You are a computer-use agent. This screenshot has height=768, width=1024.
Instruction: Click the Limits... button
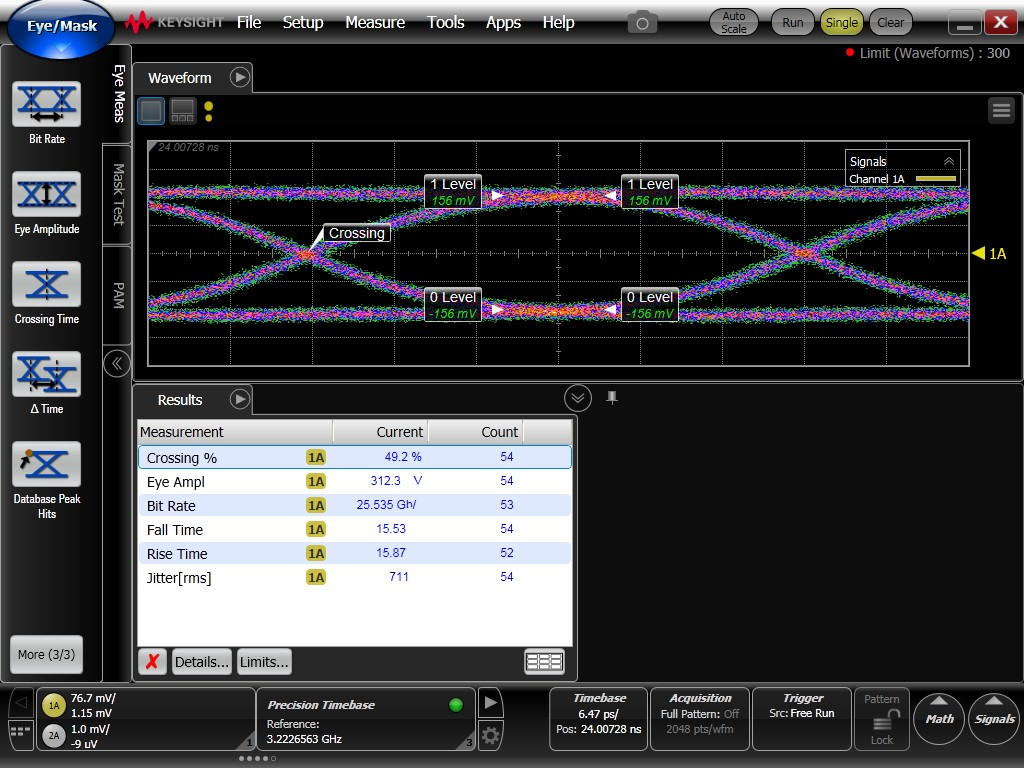[x=264, y=661]
